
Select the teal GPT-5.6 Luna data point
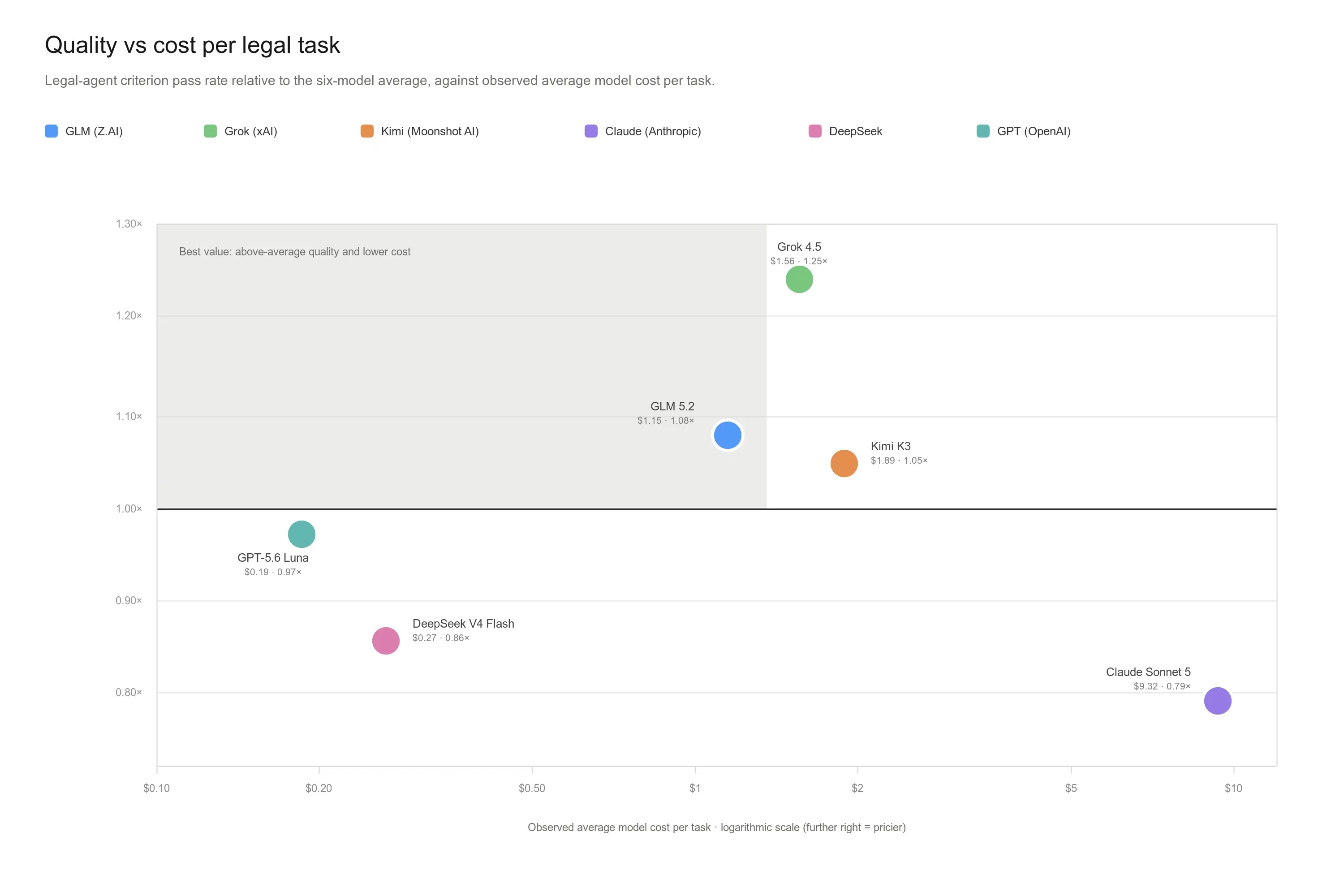302,534
